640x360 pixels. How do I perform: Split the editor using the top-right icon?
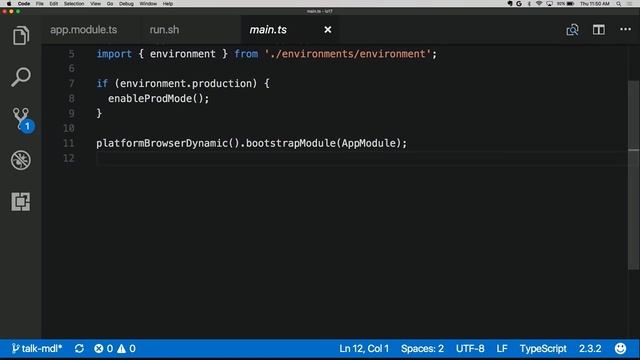point(599,30)
